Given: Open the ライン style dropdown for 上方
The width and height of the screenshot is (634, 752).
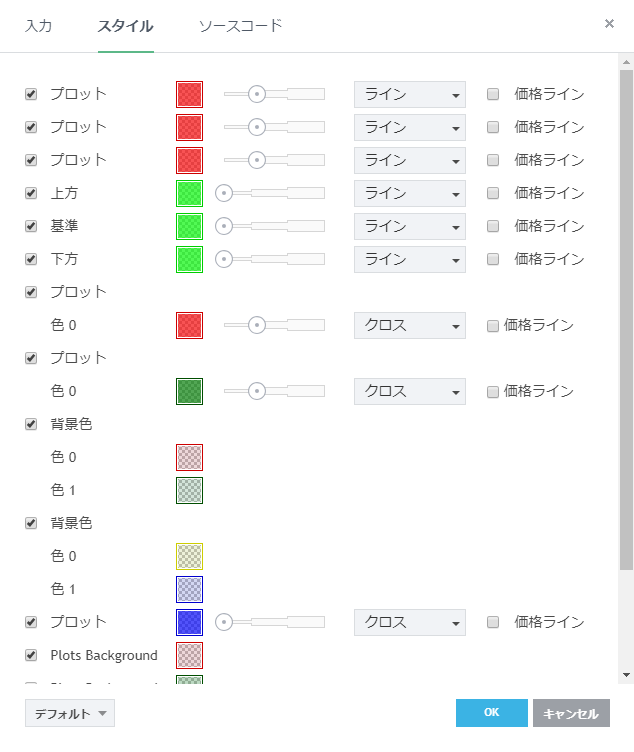Looking at the screenshot, I should coord(409,193).
